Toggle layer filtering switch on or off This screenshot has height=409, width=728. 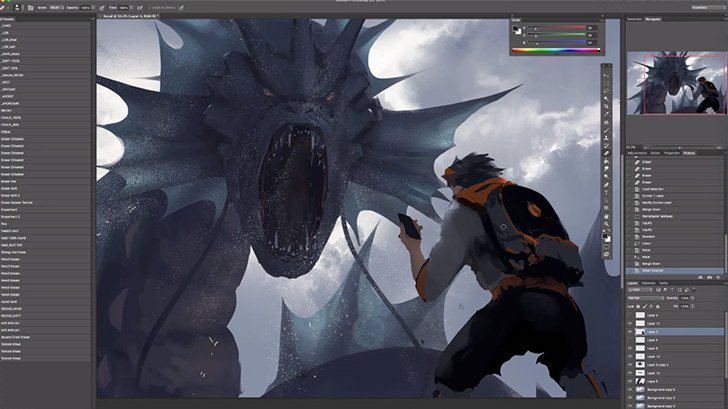coord(694,289)
